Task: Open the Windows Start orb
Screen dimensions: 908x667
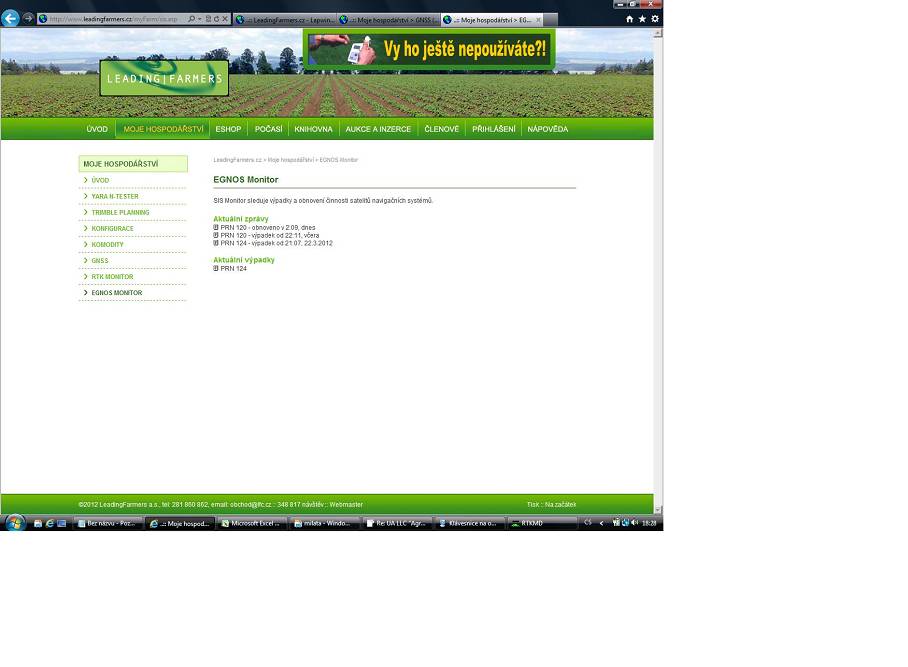Action: click(x=14, y=523)
